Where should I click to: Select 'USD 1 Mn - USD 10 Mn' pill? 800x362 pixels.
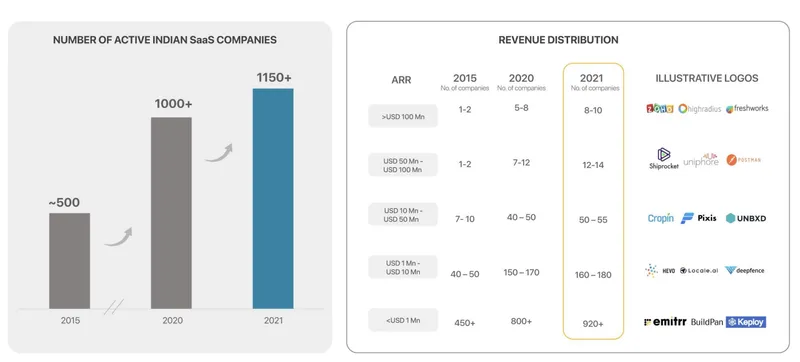click(x=403, y=267)
